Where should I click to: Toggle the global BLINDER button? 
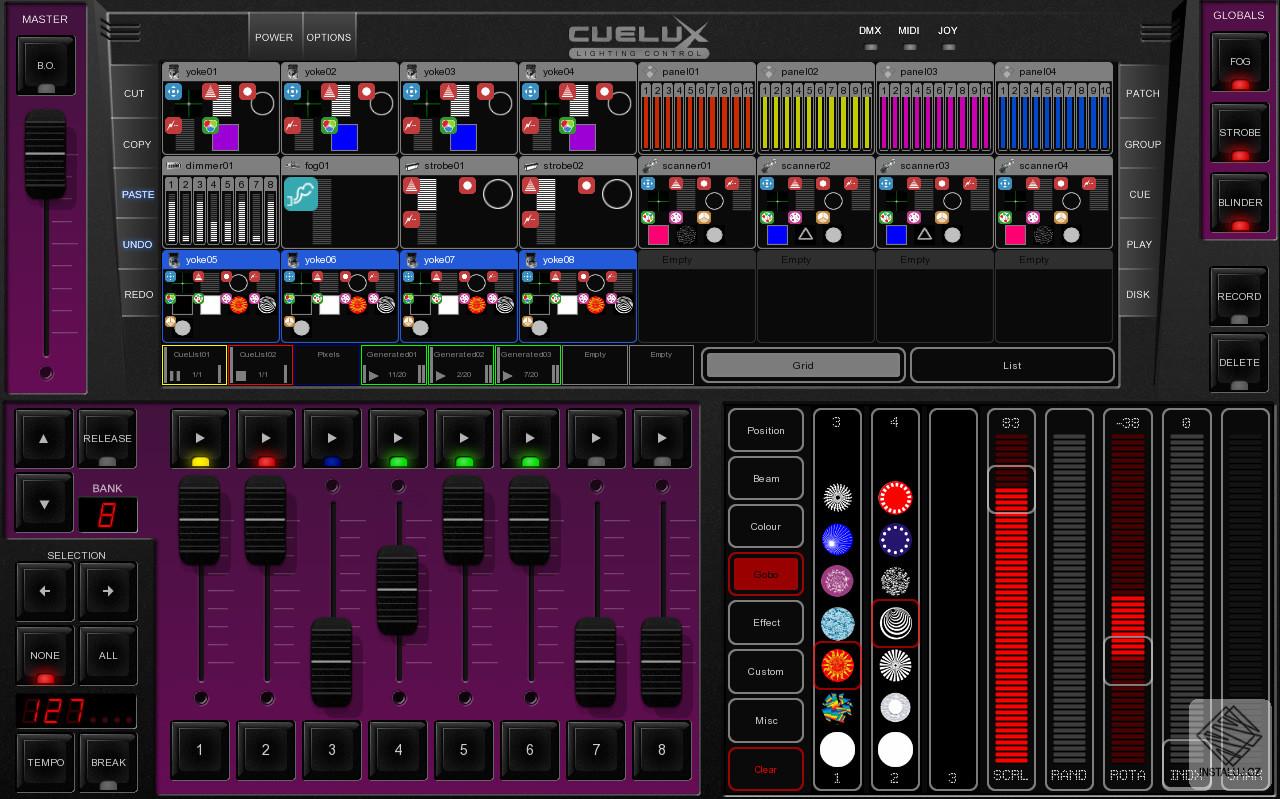click(1240, 203)
